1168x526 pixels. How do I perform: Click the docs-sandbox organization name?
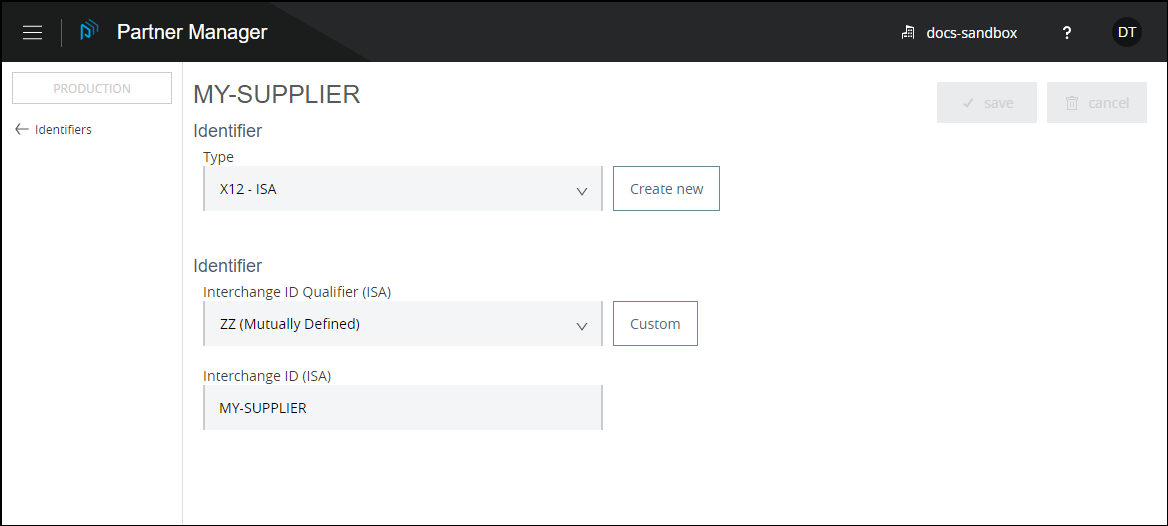[x=971, y=33]
